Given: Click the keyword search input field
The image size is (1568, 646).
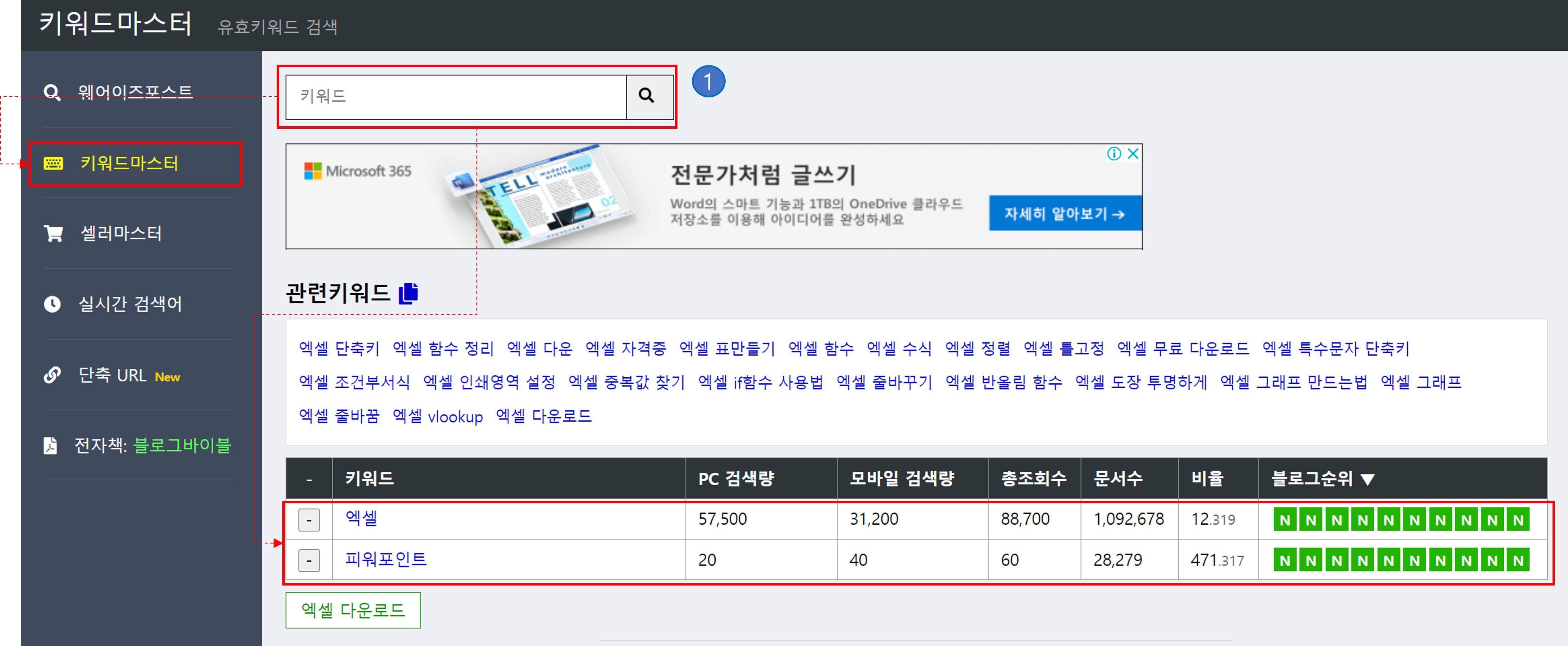Looking at the screenshot, I should [x=456, y=96].
